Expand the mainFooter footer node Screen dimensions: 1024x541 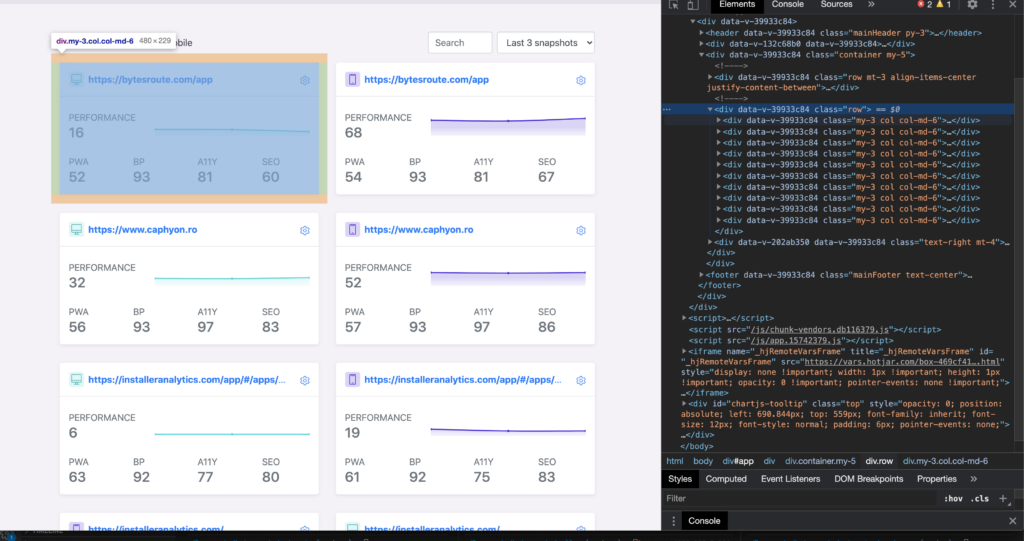(x=701, y=275)
